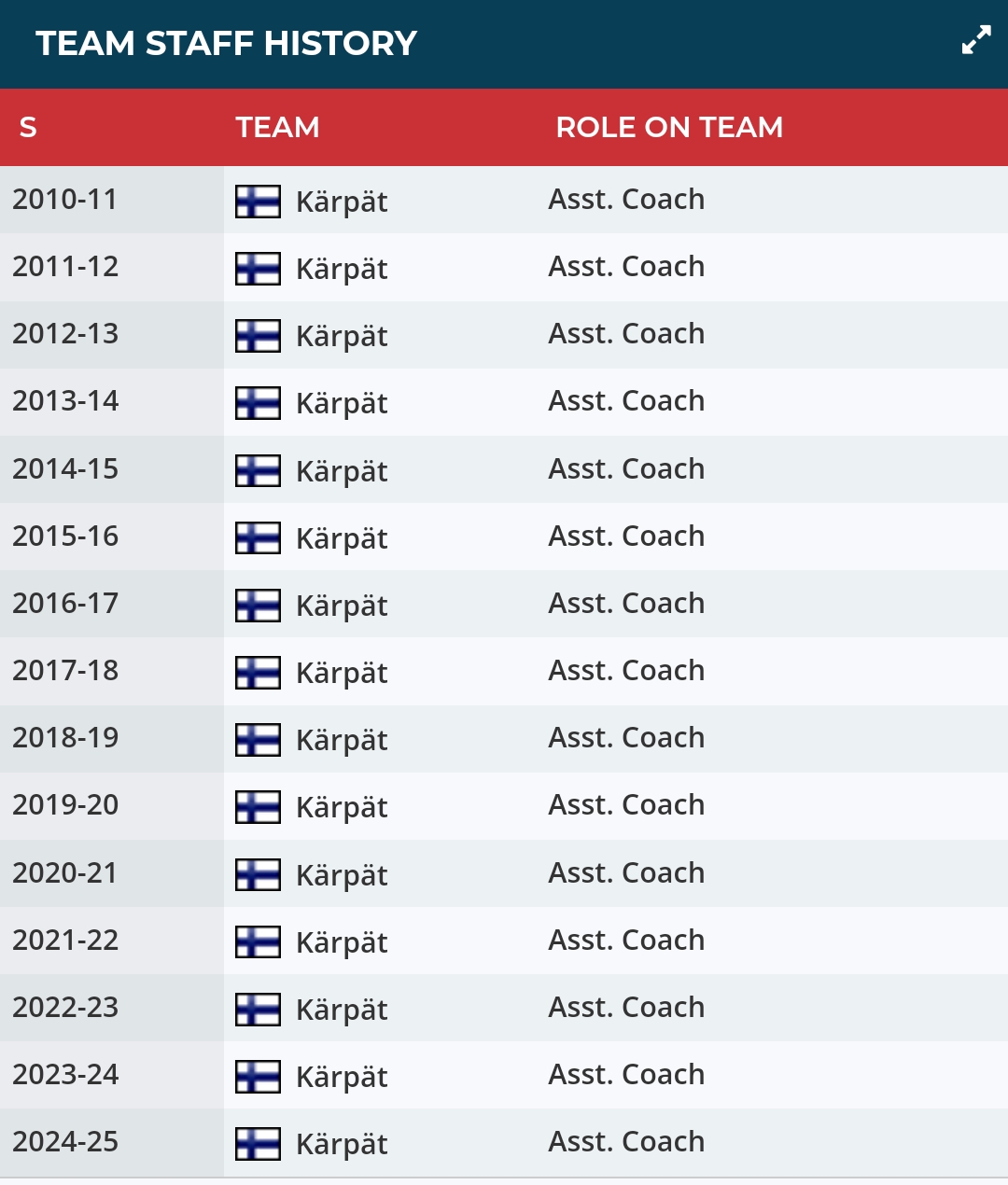Click the Finland flag in the 2024-25 row

point(258,1144)
